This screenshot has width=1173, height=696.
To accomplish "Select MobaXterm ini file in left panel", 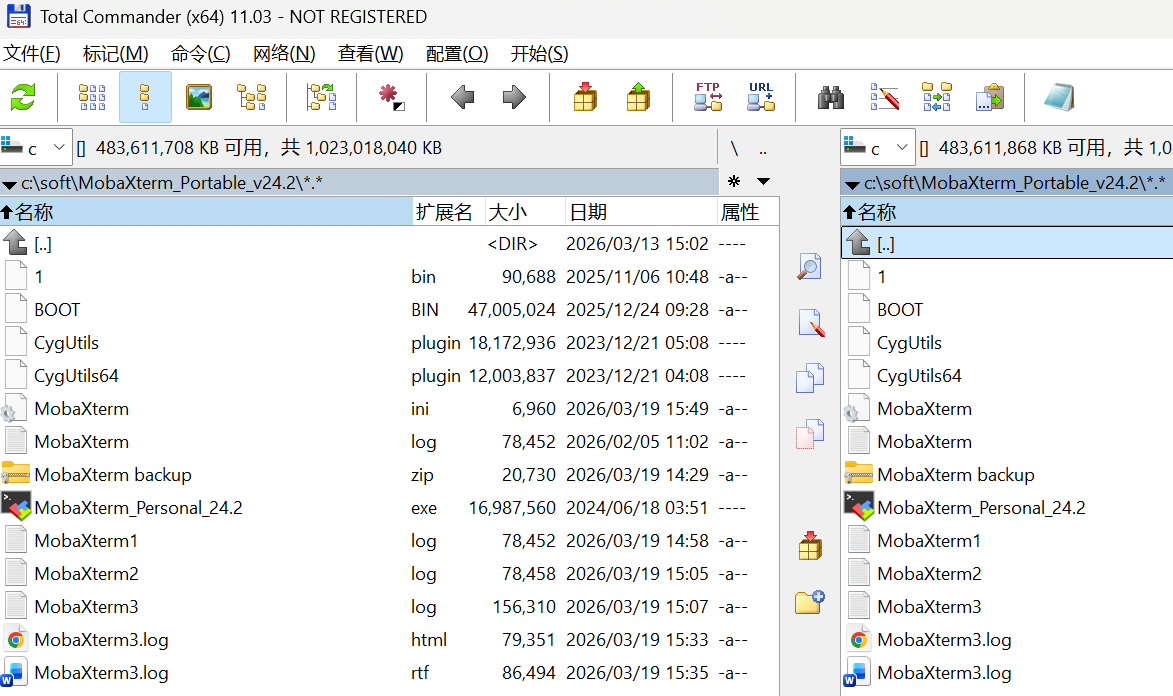I will click(x=389, y=409).
